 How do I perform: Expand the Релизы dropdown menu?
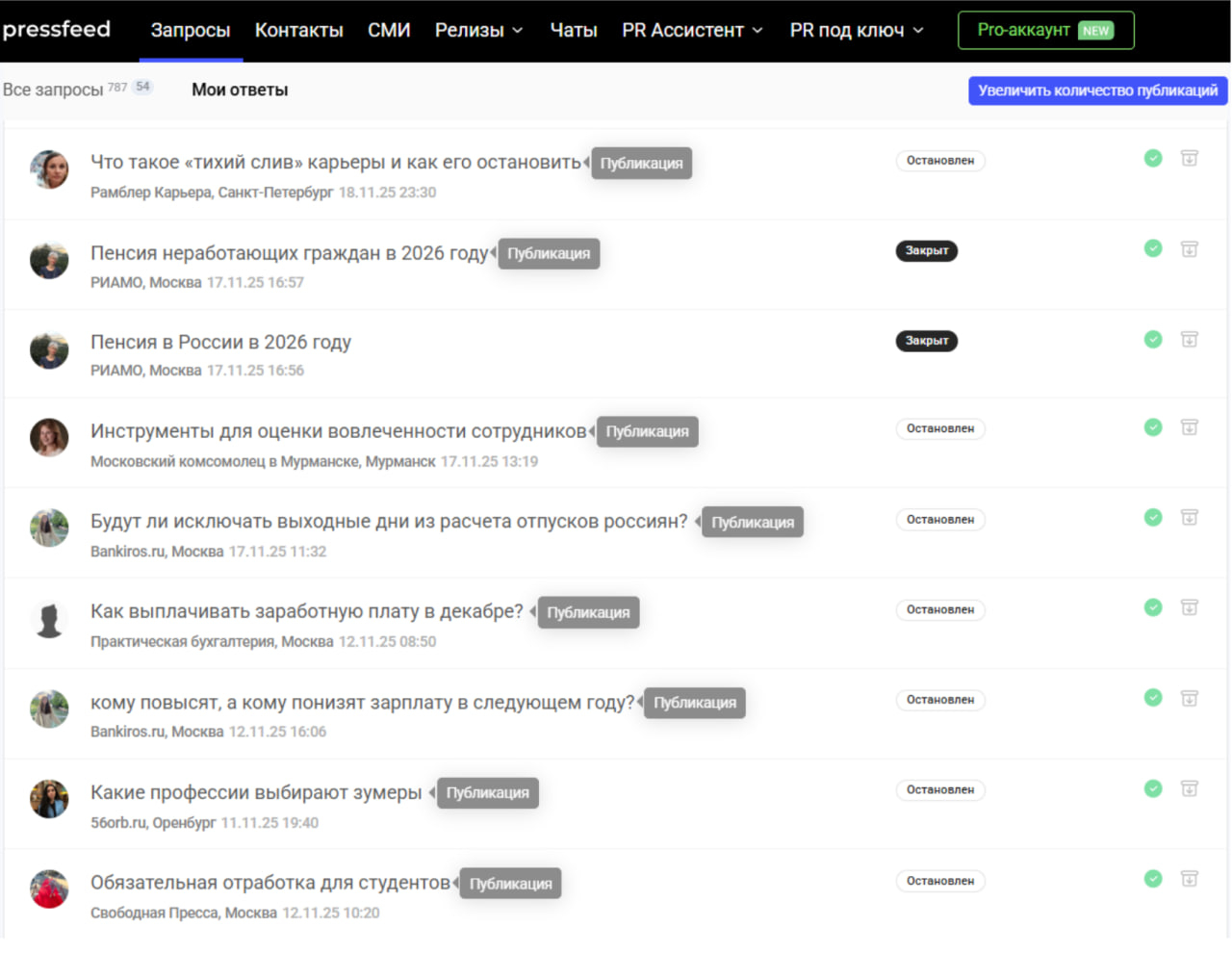click(478, 30)
